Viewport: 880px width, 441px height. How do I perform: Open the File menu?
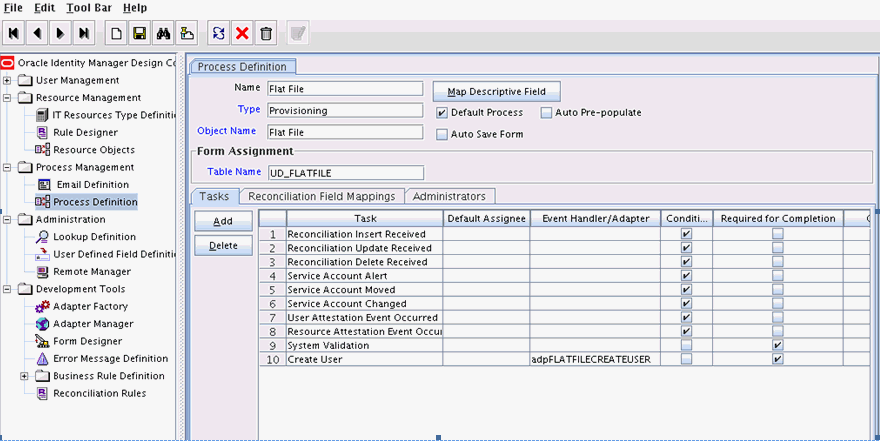(x=13, y=8)
